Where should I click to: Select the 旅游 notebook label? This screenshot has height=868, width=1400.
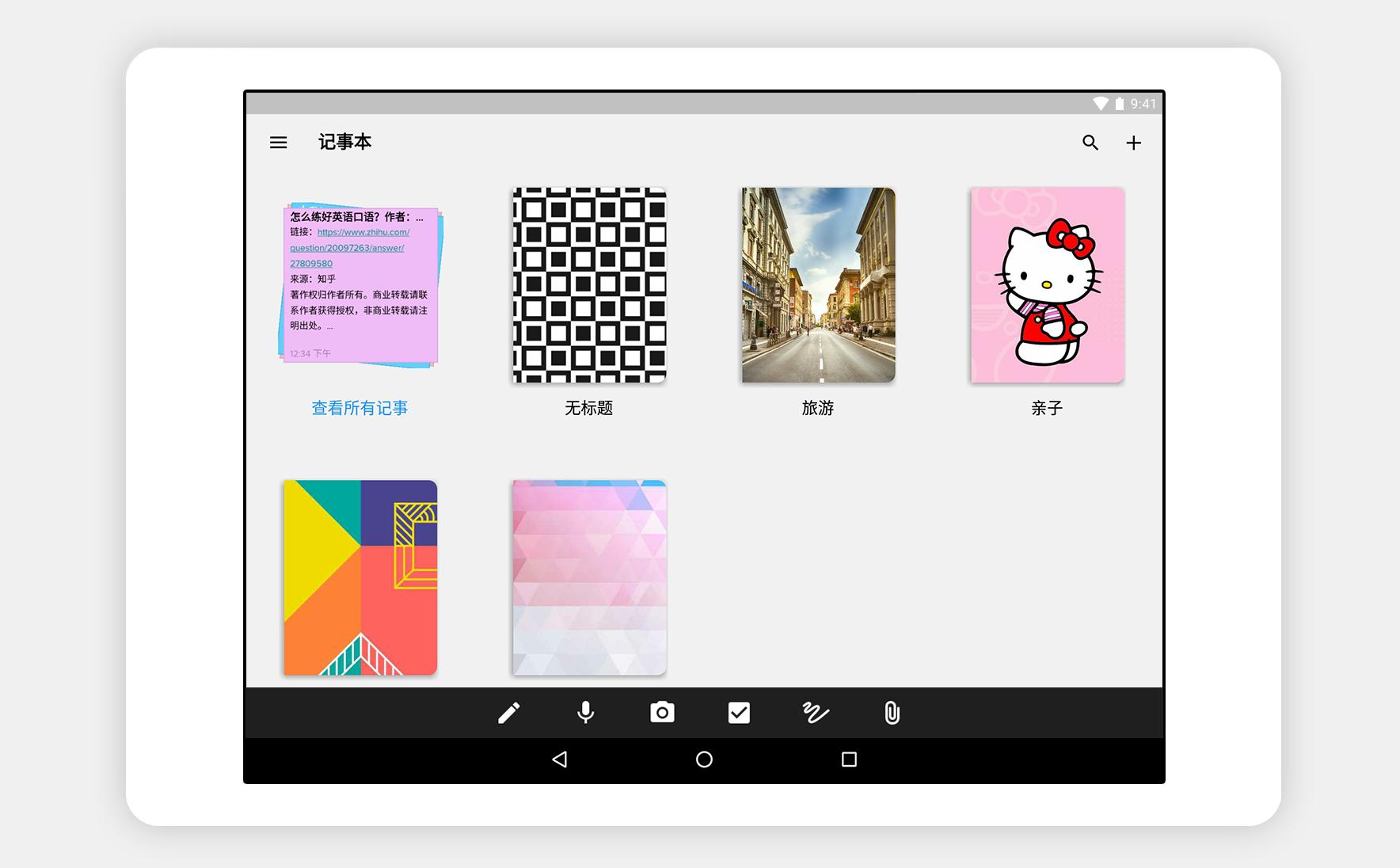(818, 408)
